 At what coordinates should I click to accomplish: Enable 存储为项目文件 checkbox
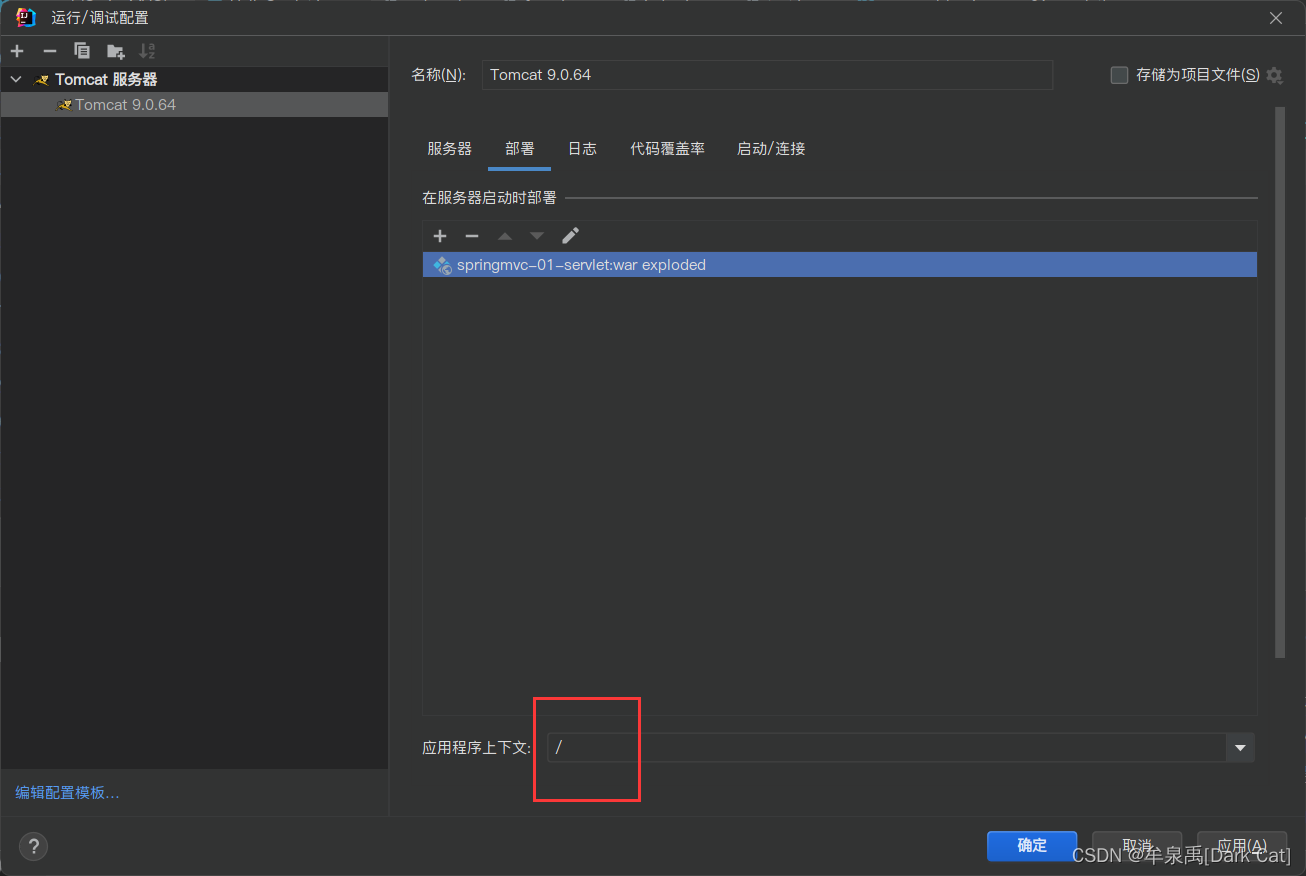point(1119,75)
